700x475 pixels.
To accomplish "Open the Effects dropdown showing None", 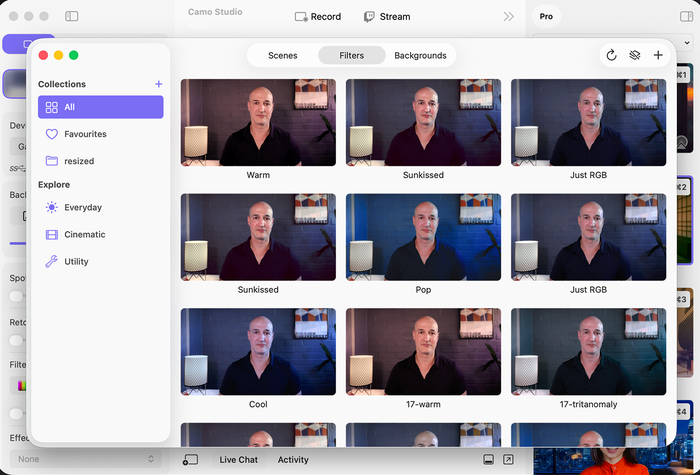I will 85,459.
